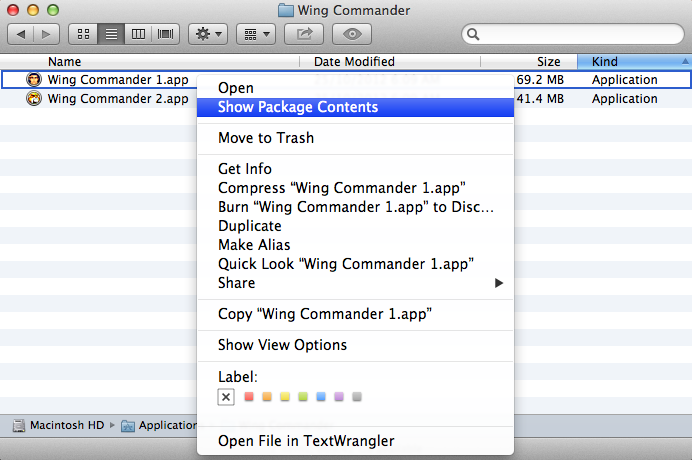Click the Forward navigation arrow
This screenshot has height=460, width=692.
tap(46, 34)
